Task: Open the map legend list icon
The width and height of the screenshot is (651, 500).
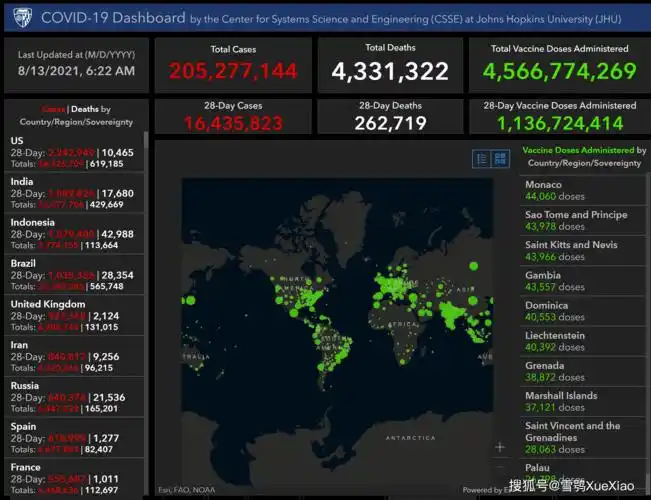Action: click(x=481, y=159)
